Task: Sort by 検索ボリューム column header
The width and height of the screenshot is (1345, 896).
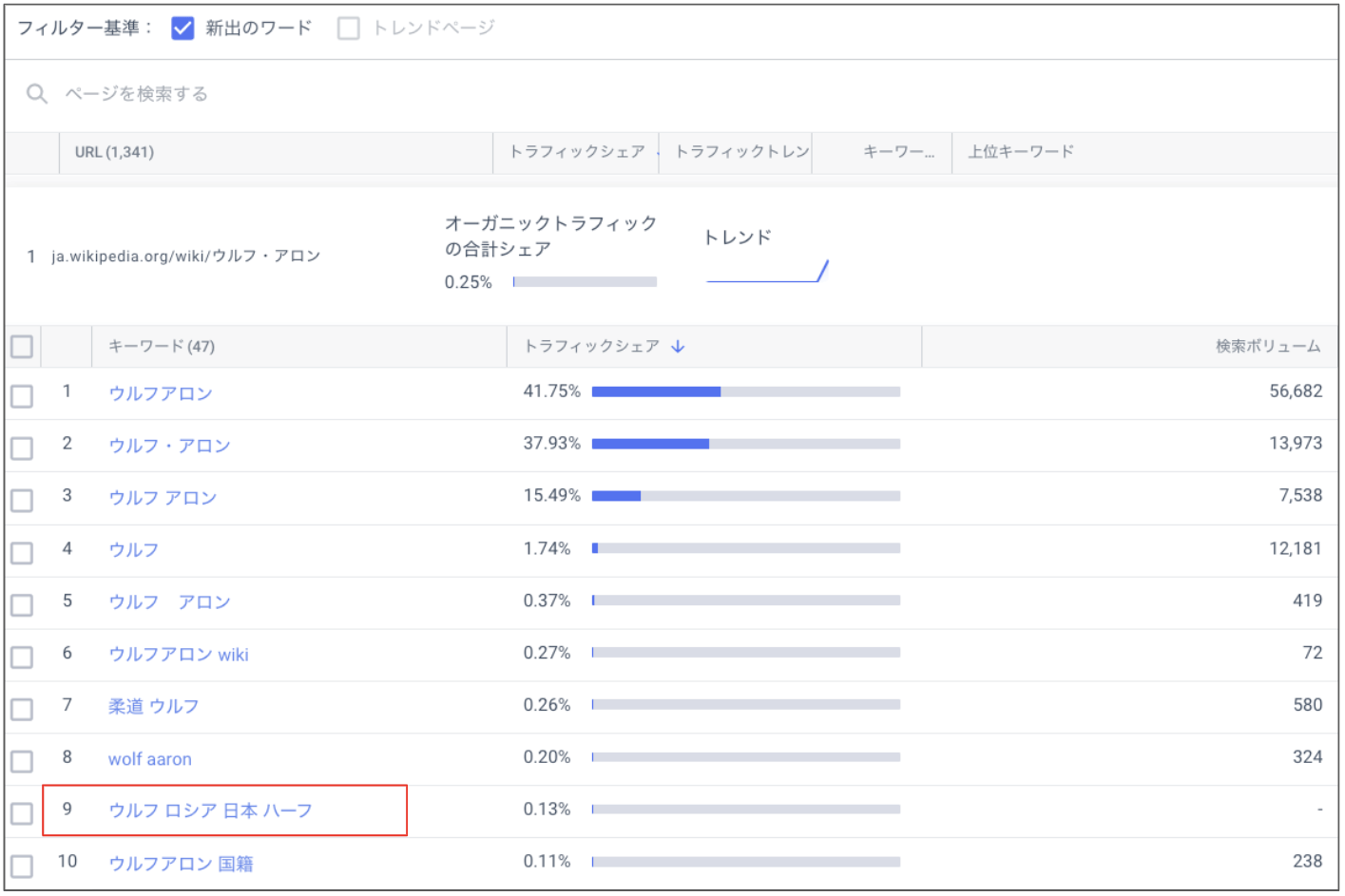Action: click(1267, 347)
